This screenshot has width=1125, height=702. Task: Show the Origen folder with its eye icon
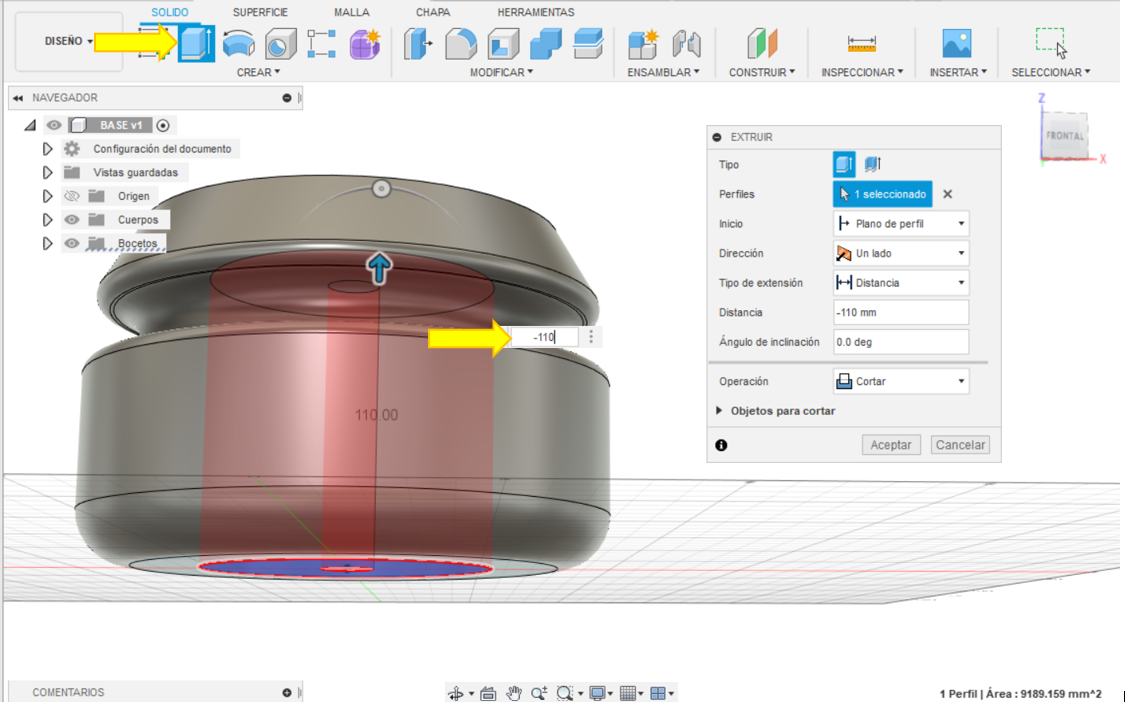[x=72, y=196]
